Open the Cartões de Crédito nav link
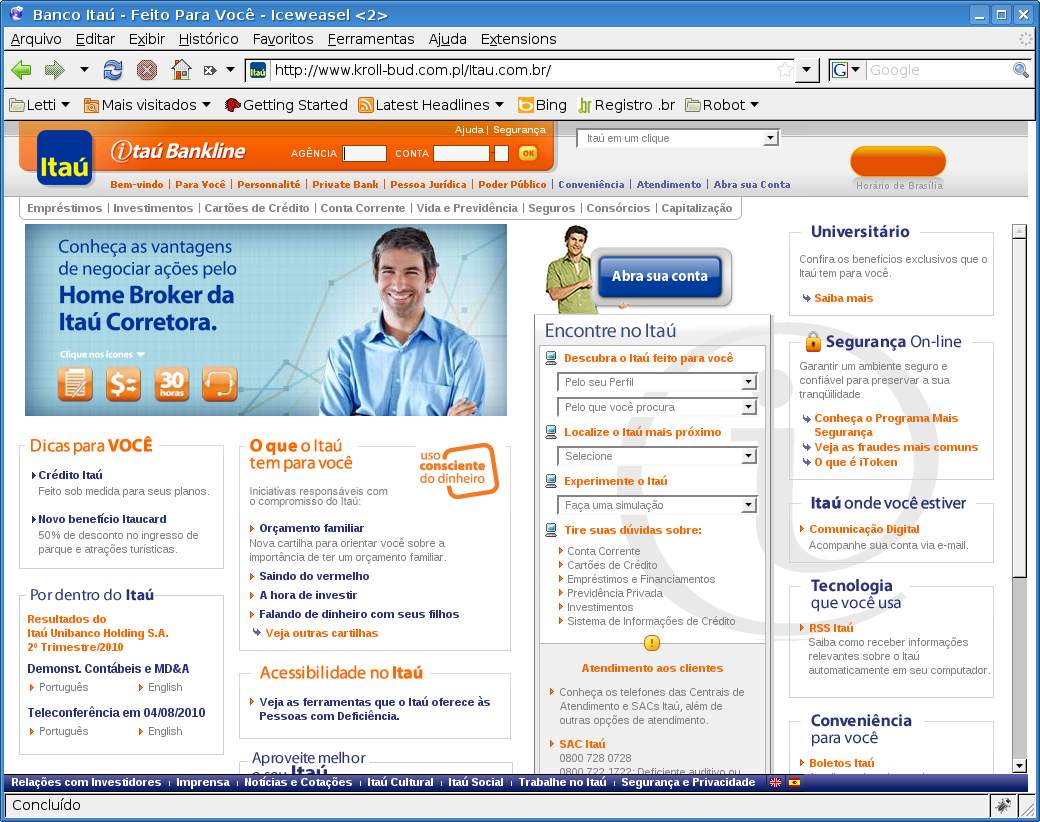1040x822 pixels. coord(257,208)
